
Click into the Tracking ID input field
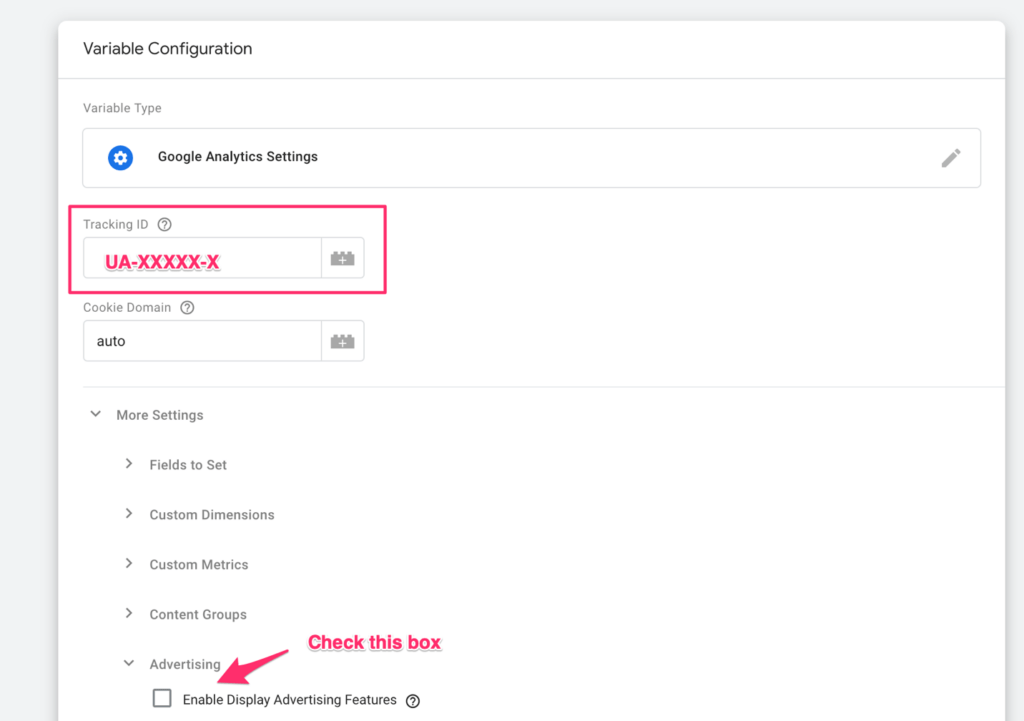click(202, 259)
